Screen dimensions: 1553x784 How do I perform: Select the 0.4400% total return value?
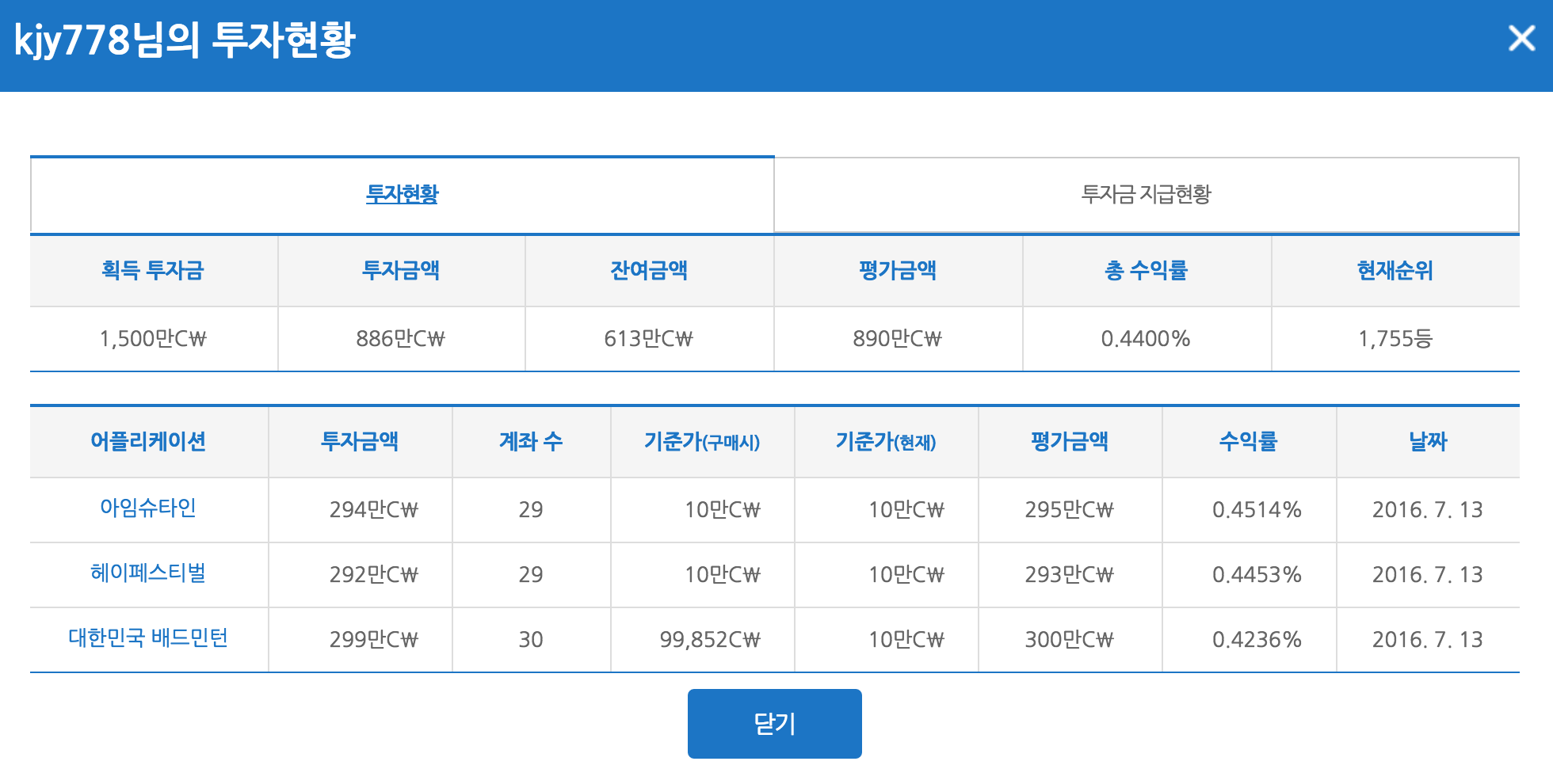pyautogui.click(x=1146, y=339)
